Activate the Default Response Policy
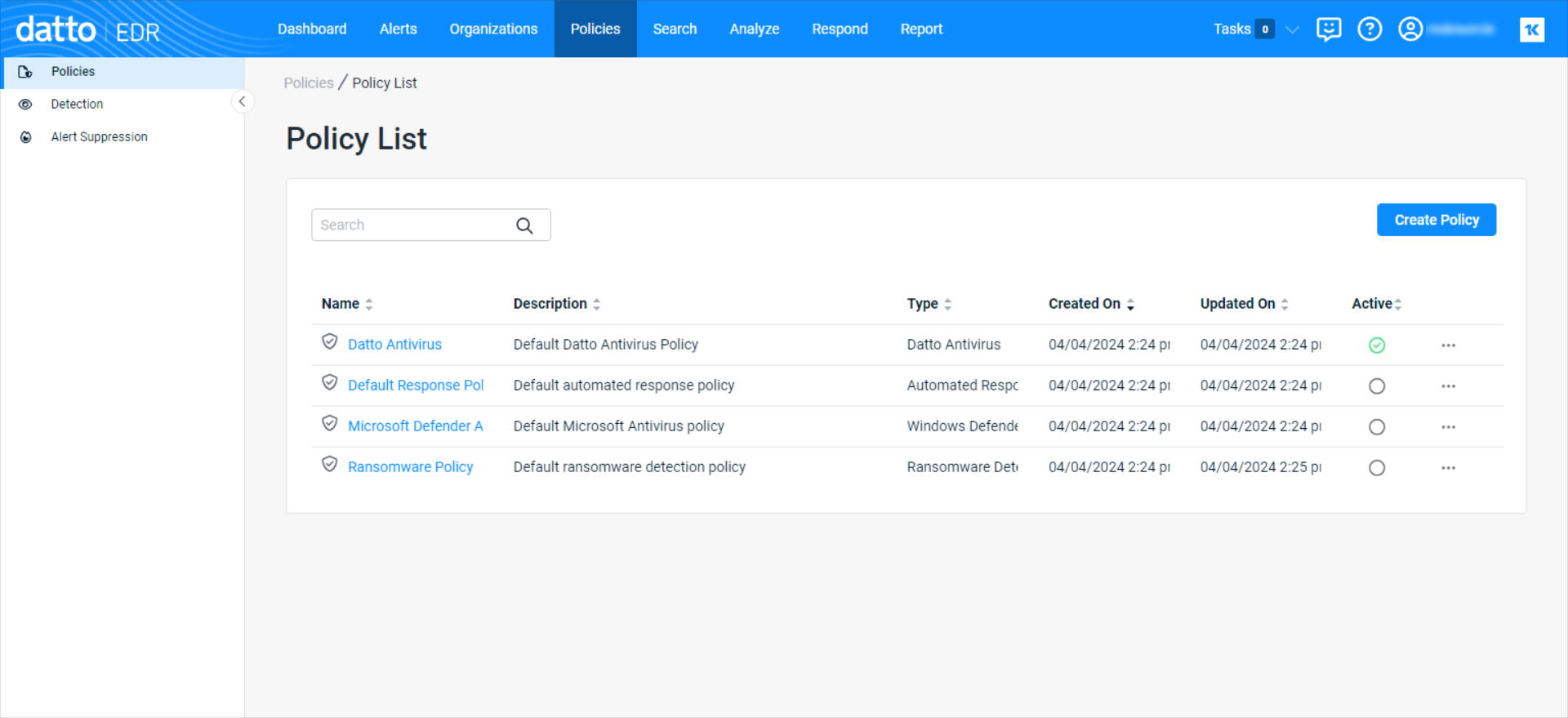1568x718 pixels. [1377, 386]
